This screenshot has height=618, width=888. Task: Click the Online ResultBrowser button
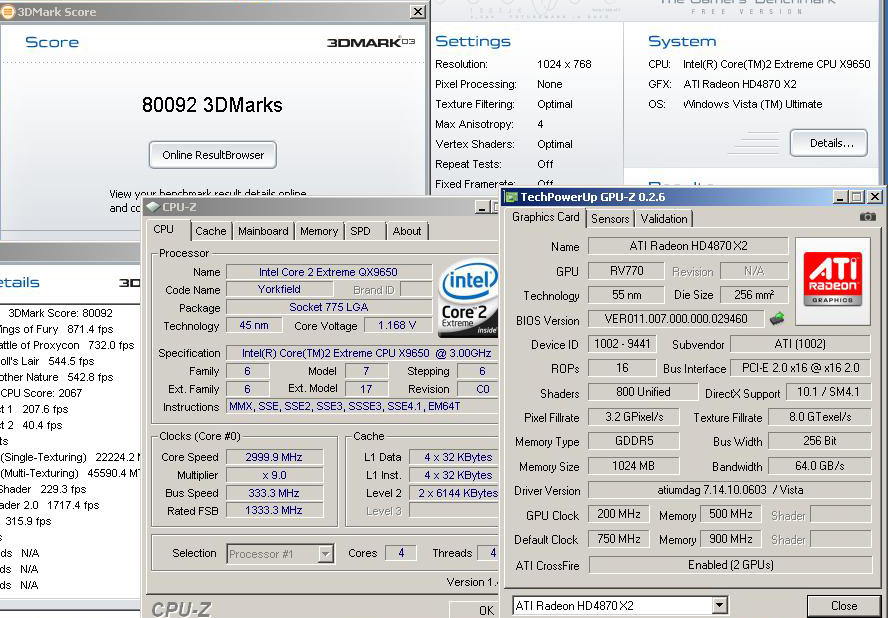213,155
